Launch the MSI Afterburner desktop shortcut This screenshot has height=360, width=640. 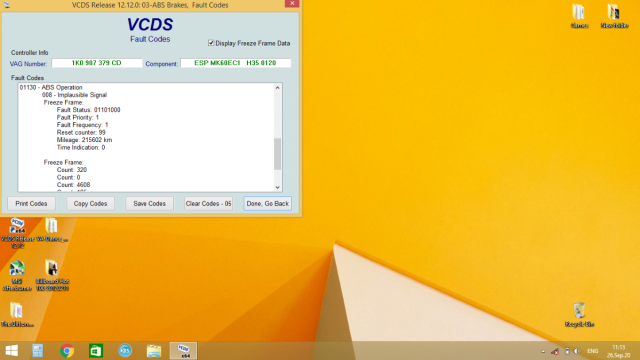pos(17,276)
